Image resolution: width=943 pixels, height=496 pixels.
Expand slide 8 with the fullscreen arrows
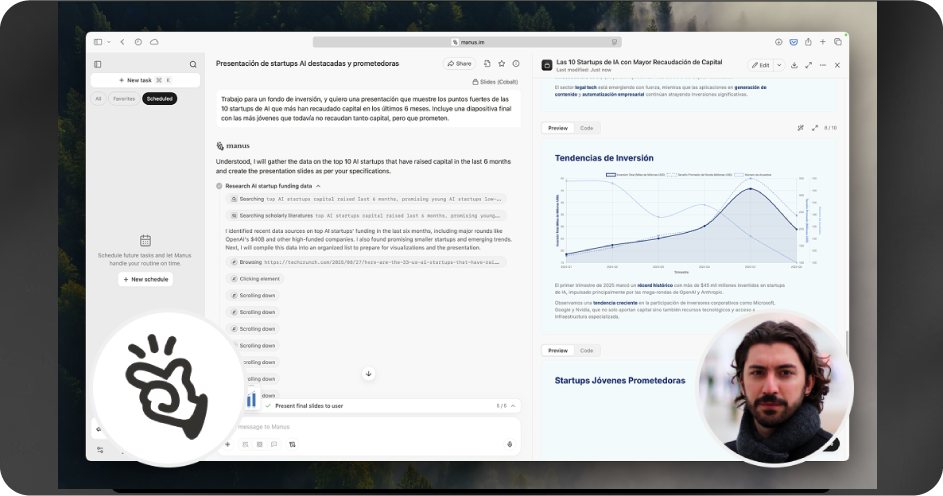815,128
